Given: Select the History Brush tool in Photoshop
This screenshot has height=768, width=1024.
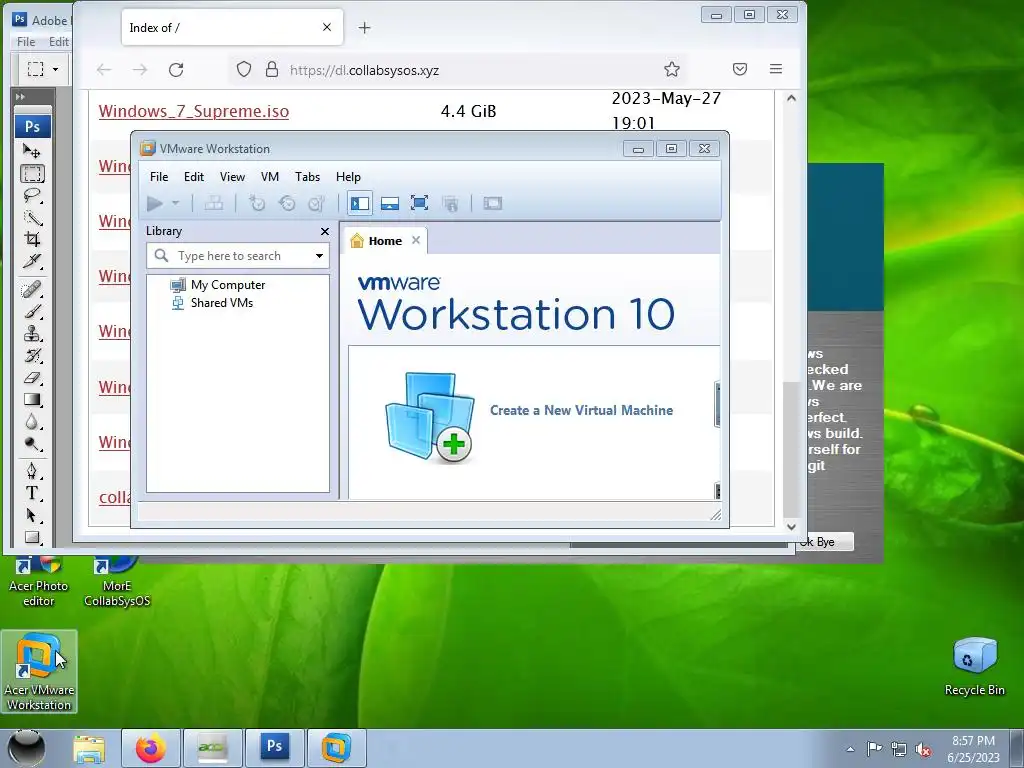Looking at the screenshot, I should (x=32, y=356).
